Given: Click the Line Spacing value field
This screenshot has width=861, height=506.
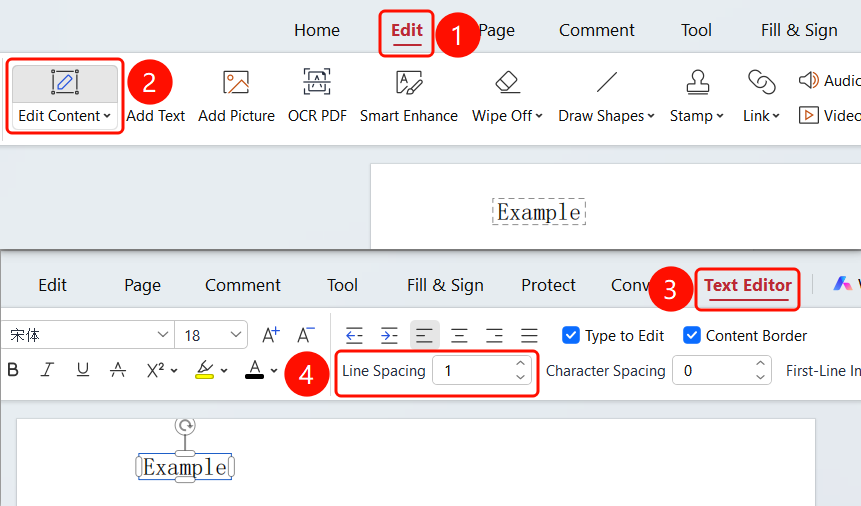Looking at the screenshot, I should tap(482, 370).
